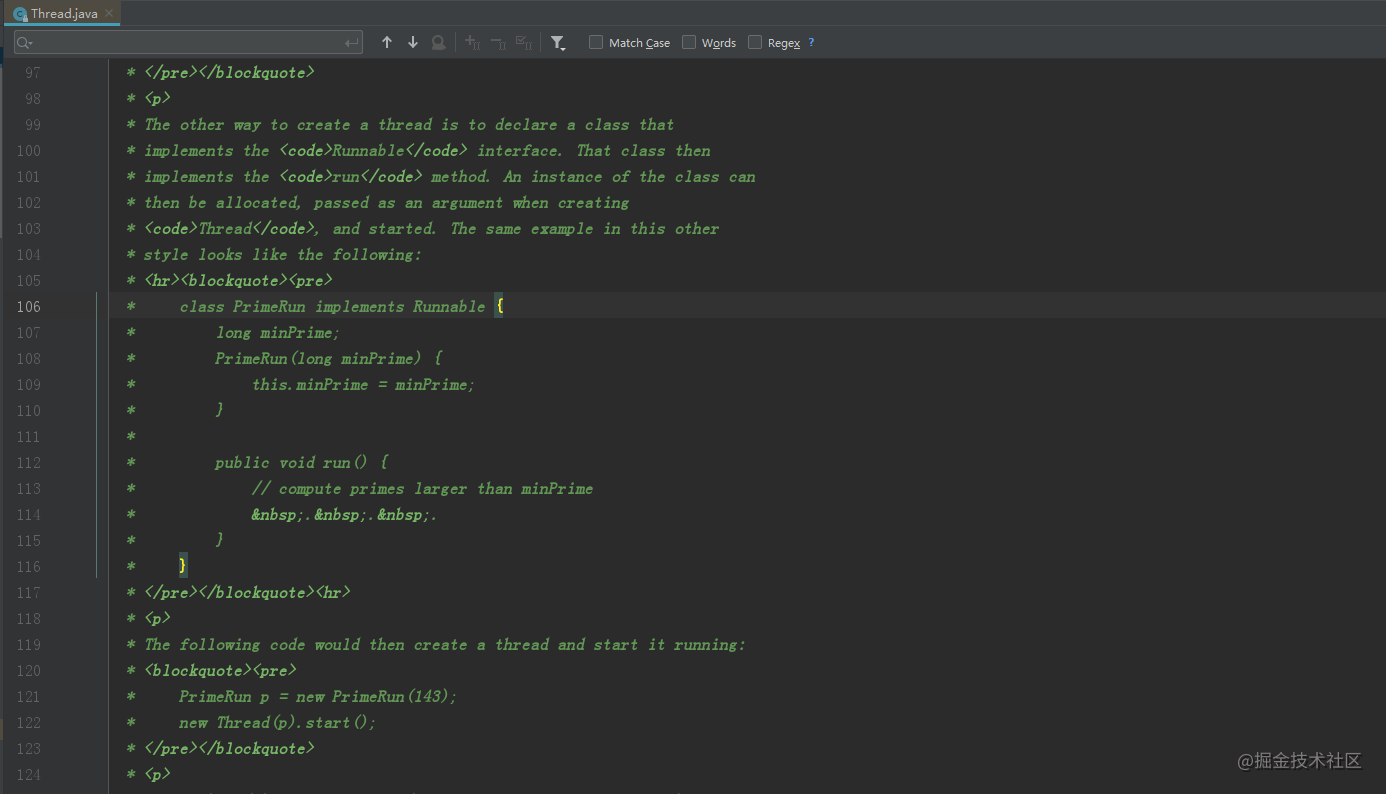This screenshot has width=1386, height=794.
Task: Go to next occurrence with down arrow
Action: tap(413, 42)
